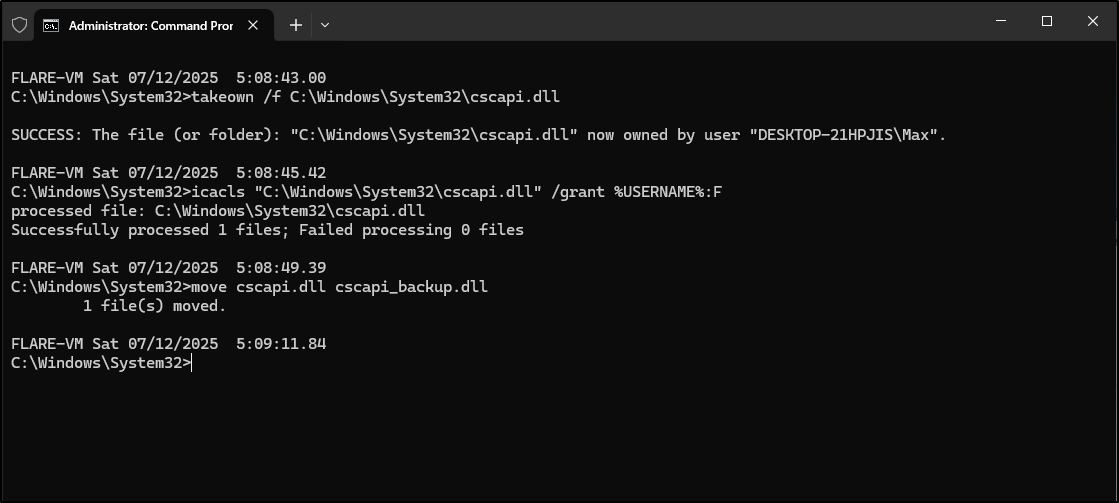Click the 5:09:11.84 timestamp line
Image resolution: width=1119 pixels, height=503 pixels.
[168, 344]
